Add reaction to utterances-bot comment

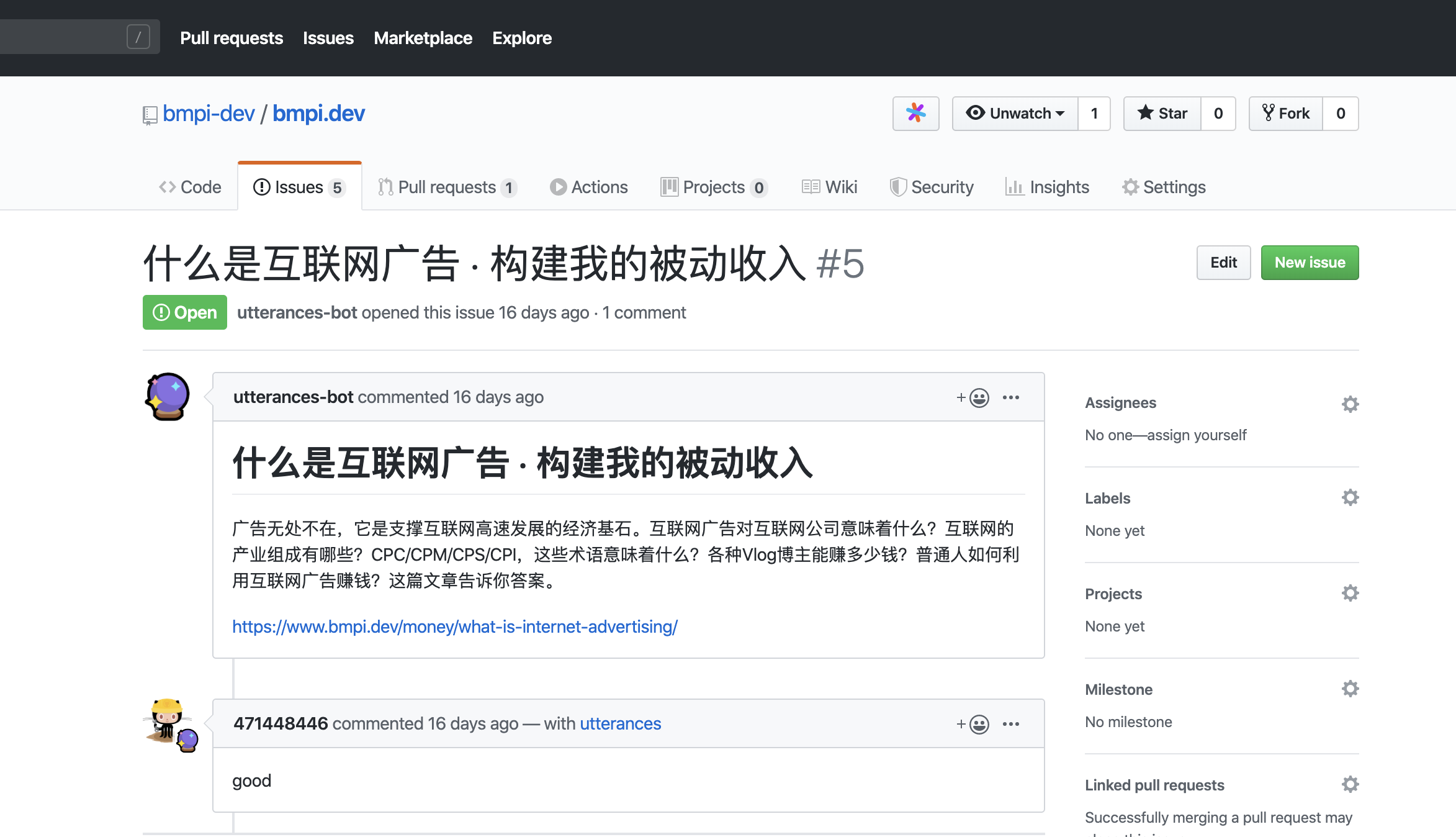pyautogui.click(x=973, y=397)
